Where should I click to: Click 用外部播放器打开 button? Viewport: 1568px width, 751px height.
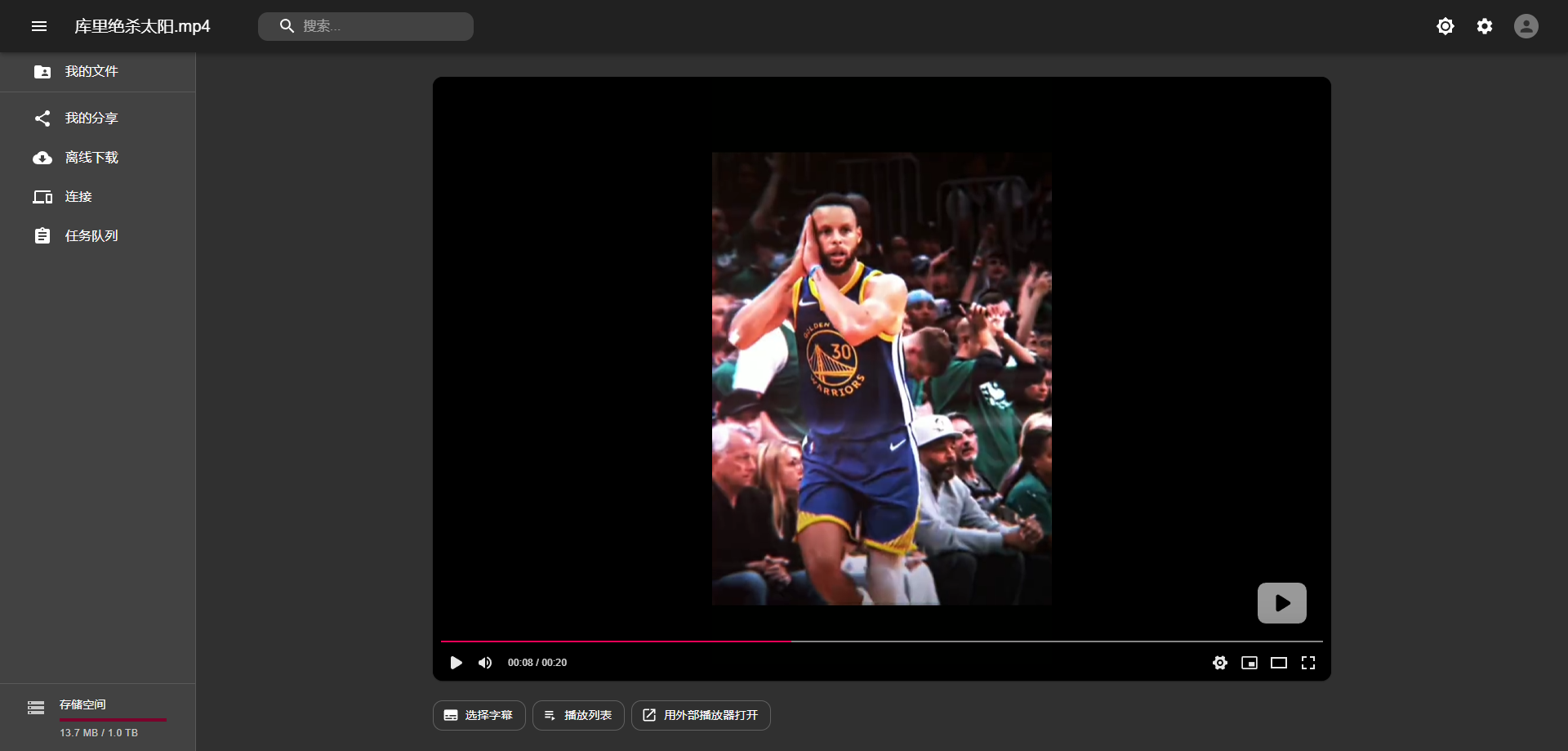pyautogui.click(x=701, y=715)
